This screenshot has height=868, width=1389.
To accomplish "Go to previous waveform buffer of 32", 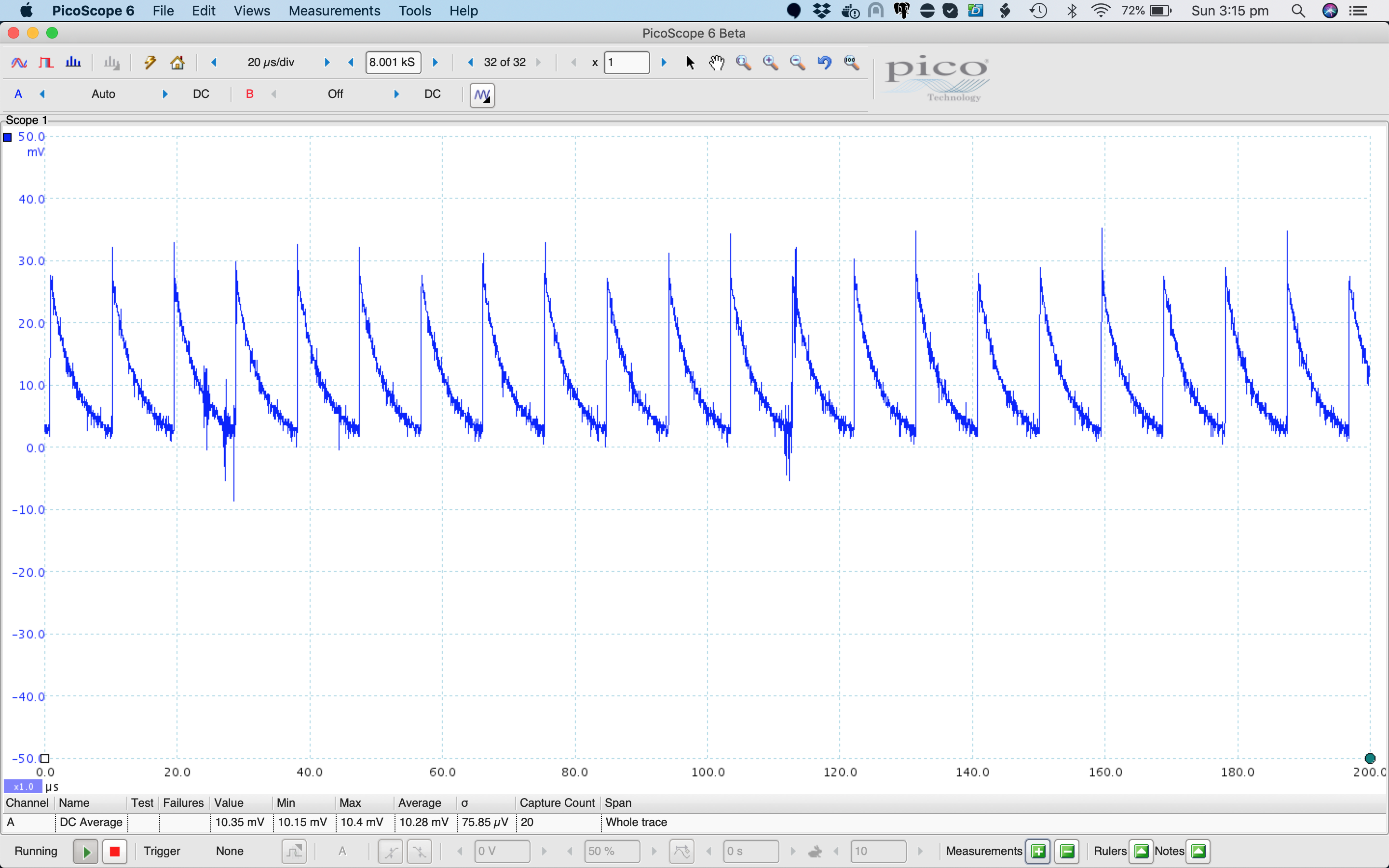I will (471, 62).
